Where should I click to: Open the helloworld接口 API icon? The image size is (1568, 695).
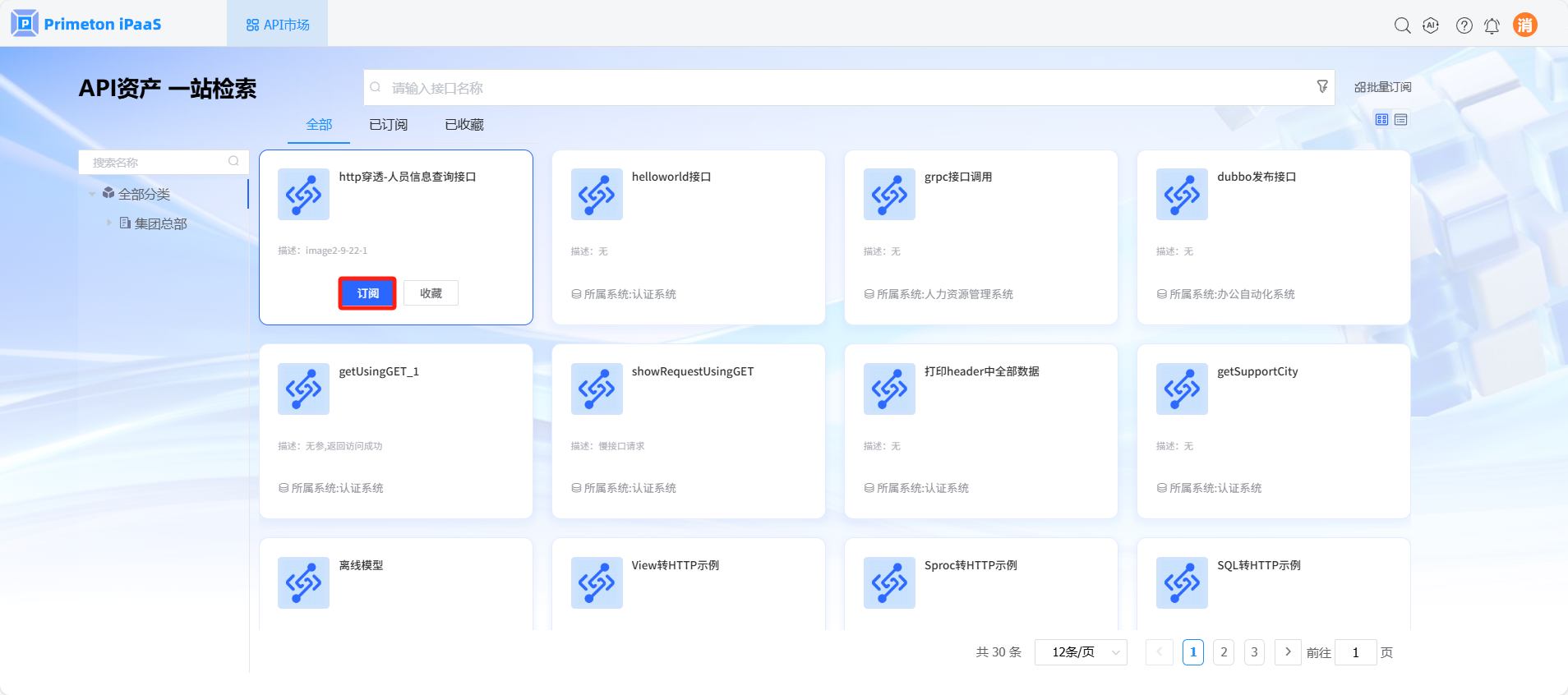[x=597, y=195]
